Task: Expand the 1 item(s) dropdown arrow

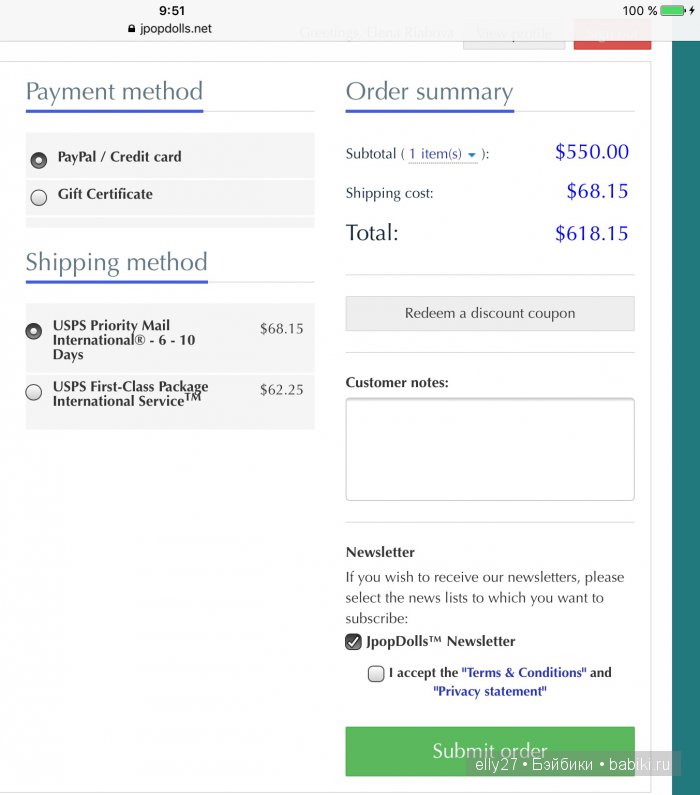Action: [x=472, y=155]
